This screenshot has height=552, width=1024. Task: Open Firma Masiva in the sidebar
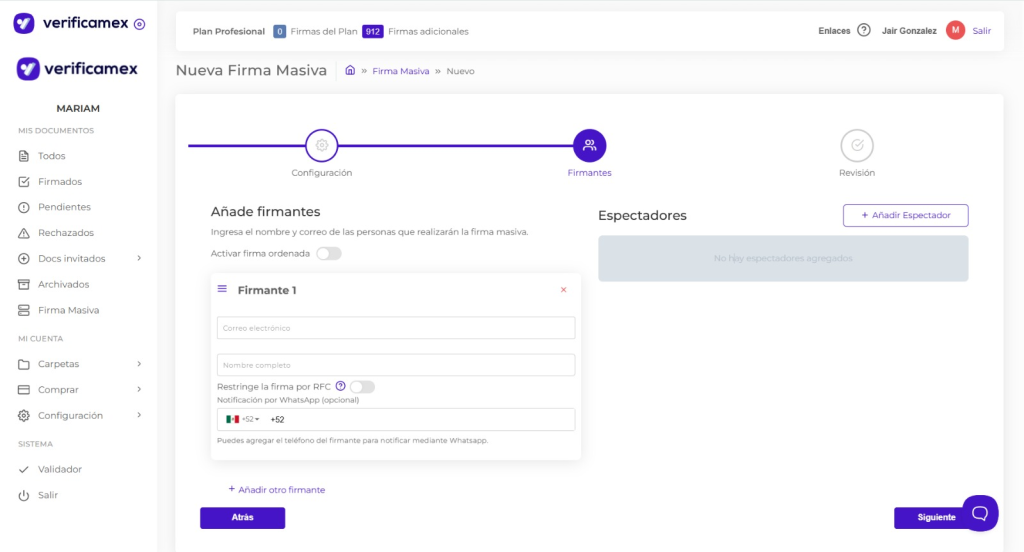coord(68,310)
